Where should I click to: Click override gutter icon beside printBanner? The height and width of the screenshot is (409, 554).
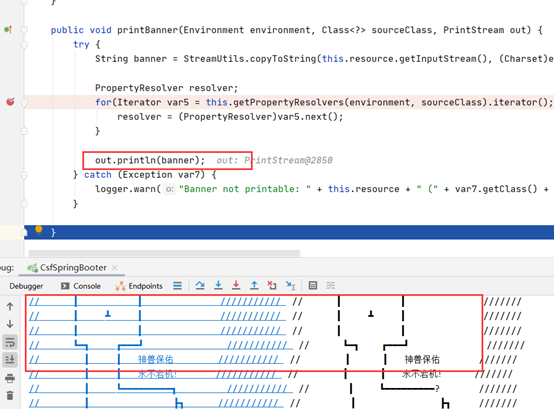coord(8,30)
